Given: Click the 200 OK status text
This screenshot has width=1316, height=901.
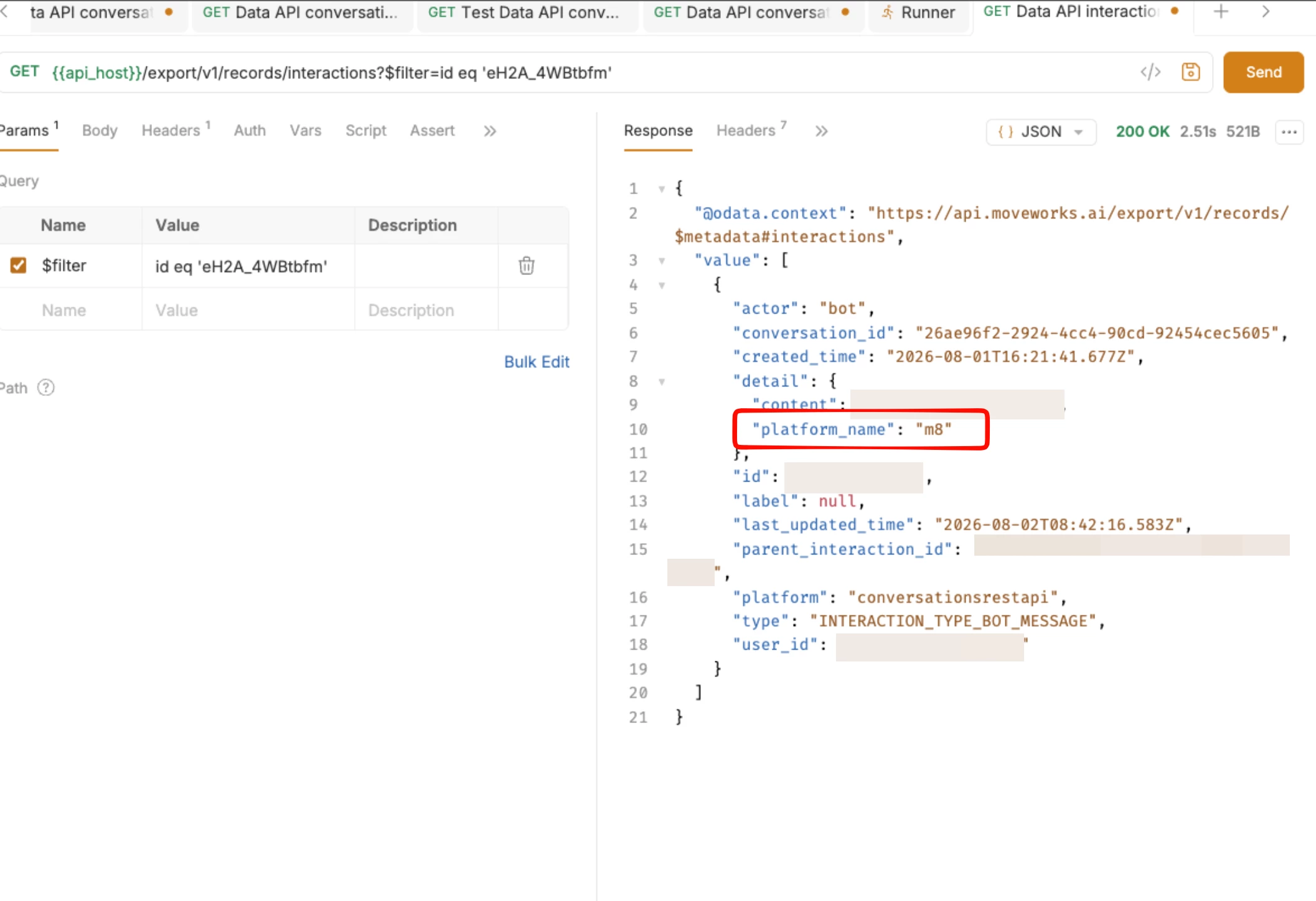Looking at the screenshot, I should coord(1142,132).
